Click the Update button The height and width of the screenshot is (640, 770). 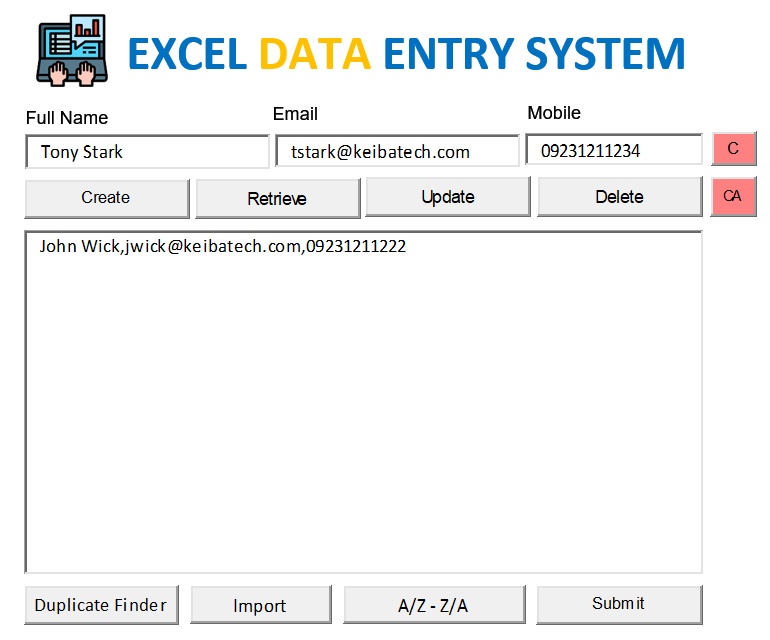click(448, 197)
